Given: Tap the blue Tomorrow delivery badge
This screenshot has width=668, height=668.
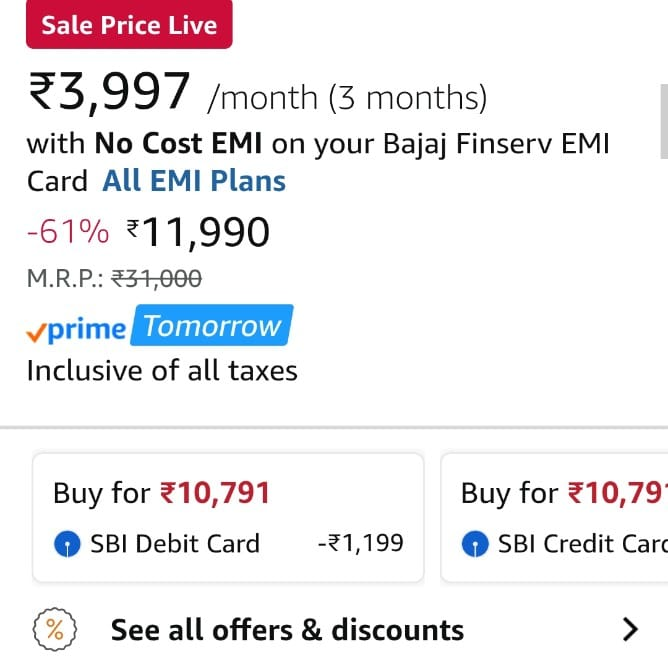Looking at the screenshot, I should point(213,326).
